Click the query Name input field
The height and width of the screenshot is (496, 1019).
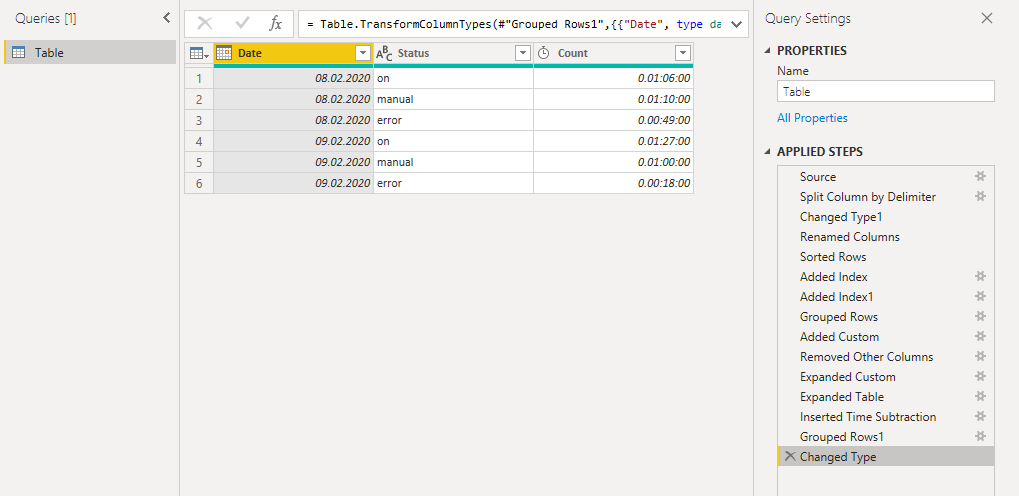[886, 92]
